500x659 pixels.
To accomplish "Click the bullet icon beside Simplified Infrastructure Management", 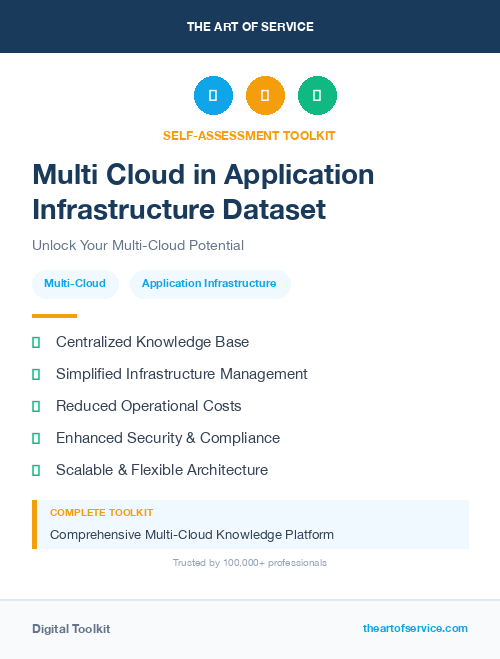I will click(36, 374).
